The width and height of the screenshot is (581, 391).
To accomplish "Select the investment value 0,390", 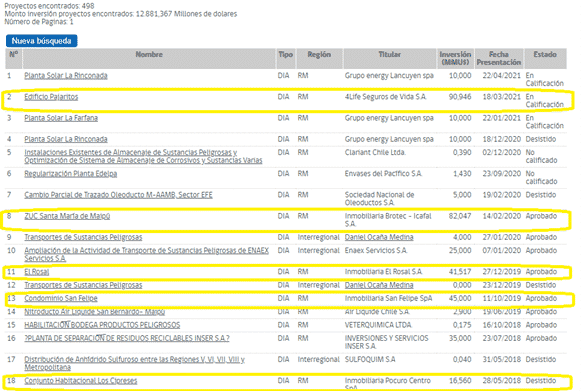I will click(462, 152).
